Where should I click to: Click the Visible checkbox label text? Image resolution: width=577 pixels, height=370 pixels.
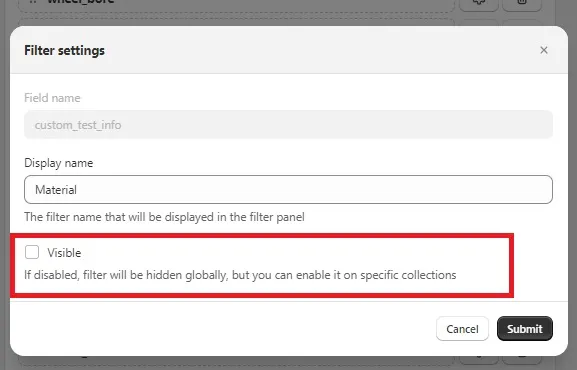pyautogui.click(x=64, y=253)
